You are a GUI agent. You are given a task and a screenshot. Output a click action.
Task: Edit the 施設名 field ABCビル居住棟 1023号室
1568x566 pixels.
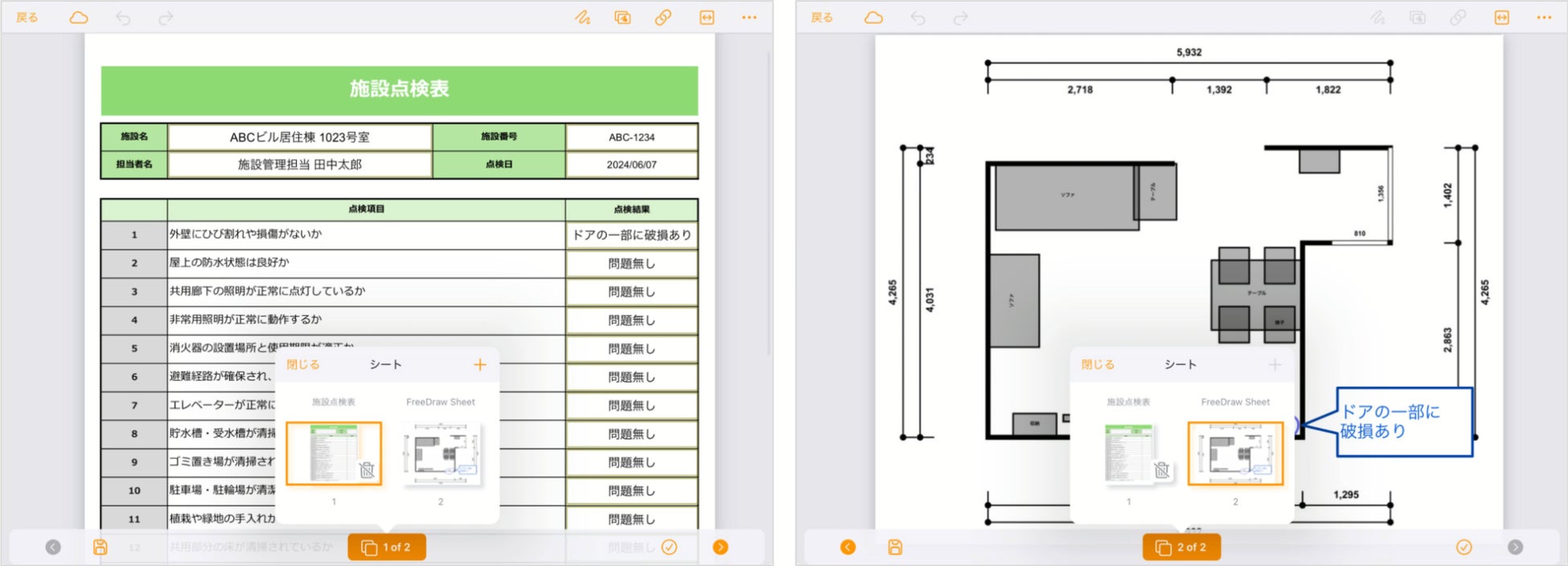coord(300,137)
